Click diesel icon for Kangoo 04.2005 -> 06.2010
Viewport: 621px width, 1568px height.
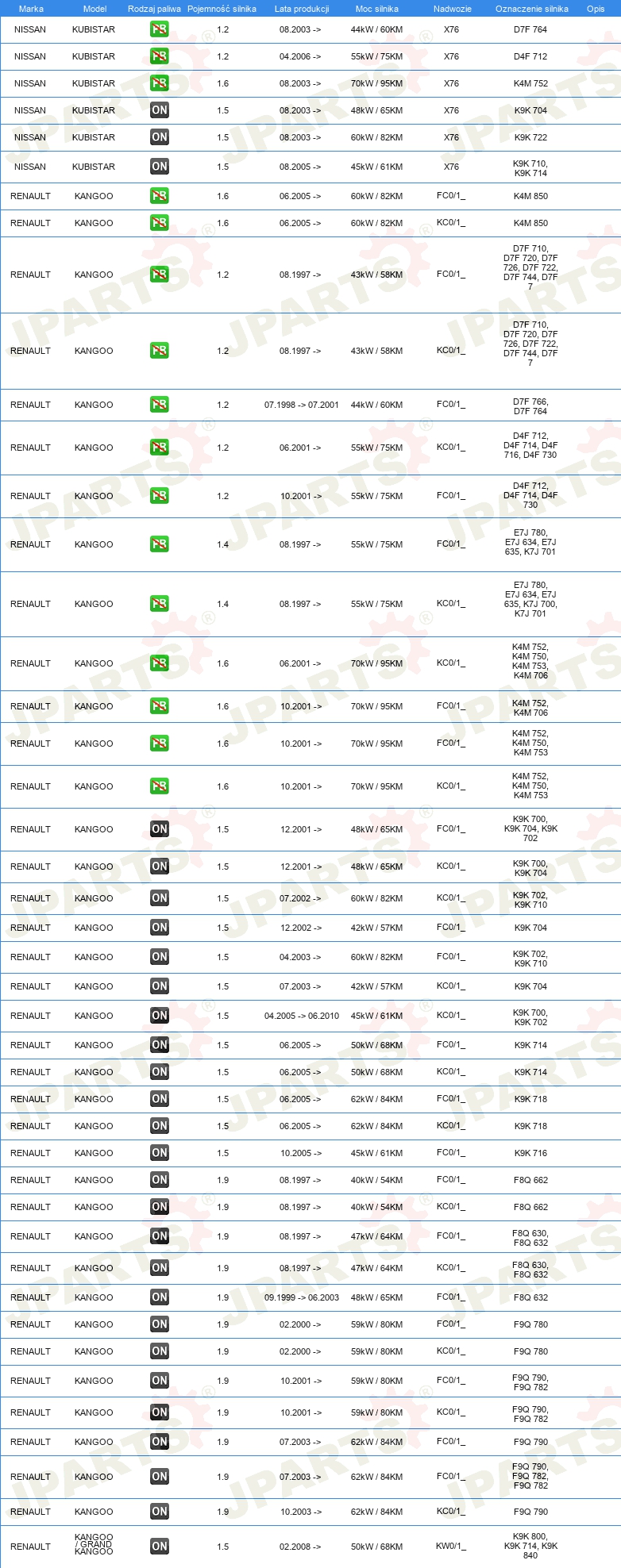click(x=159, y=1016)
